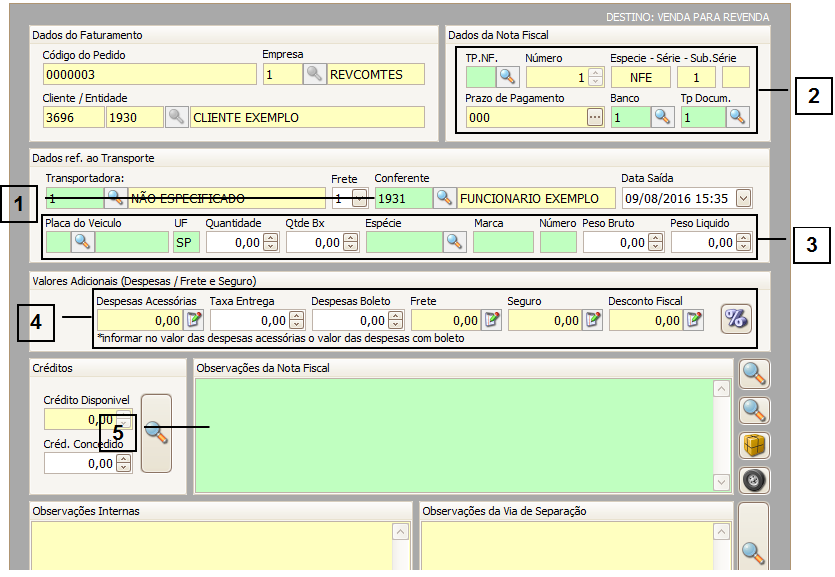
Task: Click the Banco search icon
Action: pyautogui.click(x=662, y=117)
